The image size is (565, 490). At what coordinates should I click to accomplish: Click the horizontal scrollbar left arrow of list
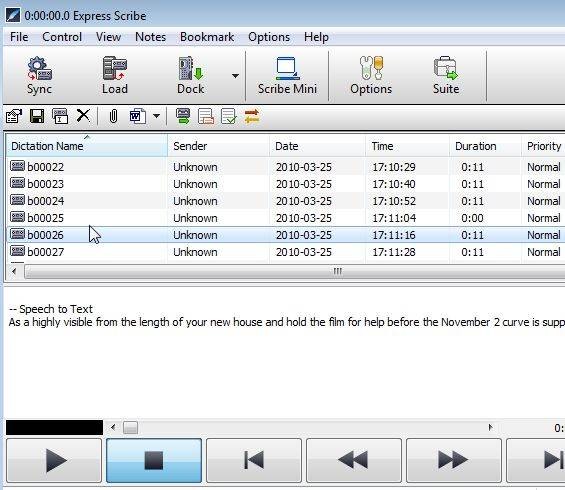(14, 271)
